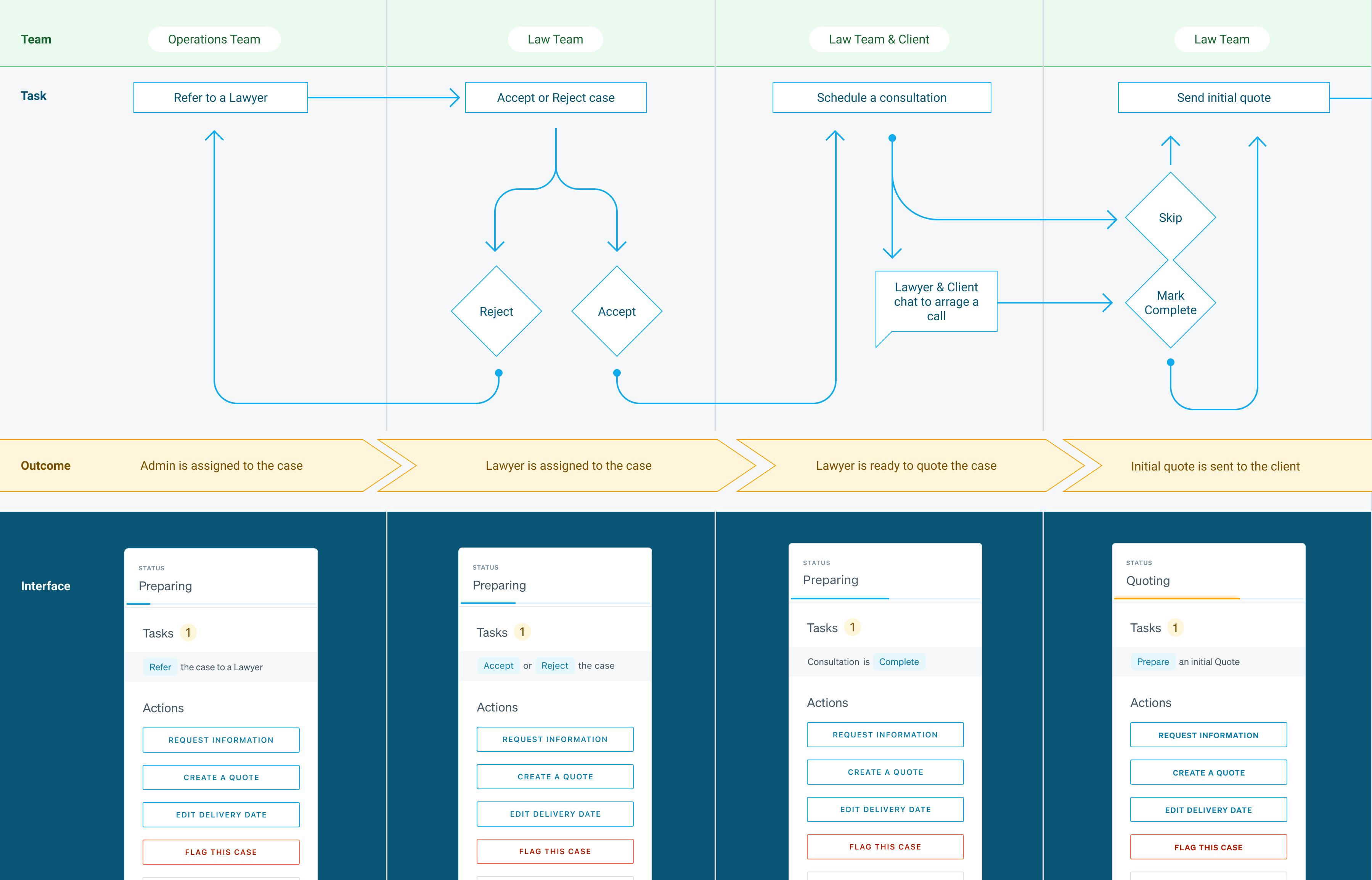
Task: Select the Accept diamond node
Action: point(617,312)
